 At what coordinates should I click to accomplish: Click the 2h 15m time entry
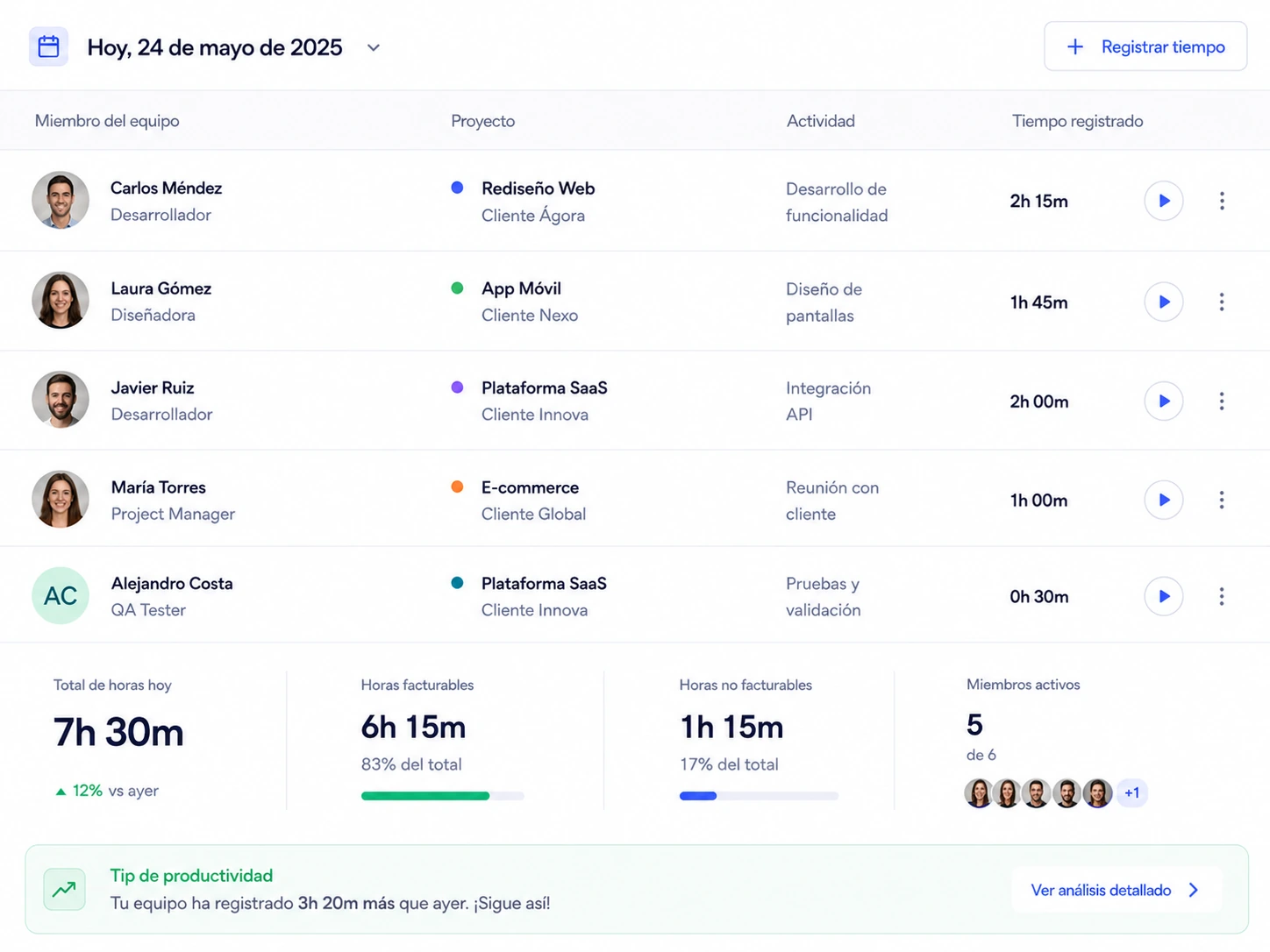[x=1039, y=201]
